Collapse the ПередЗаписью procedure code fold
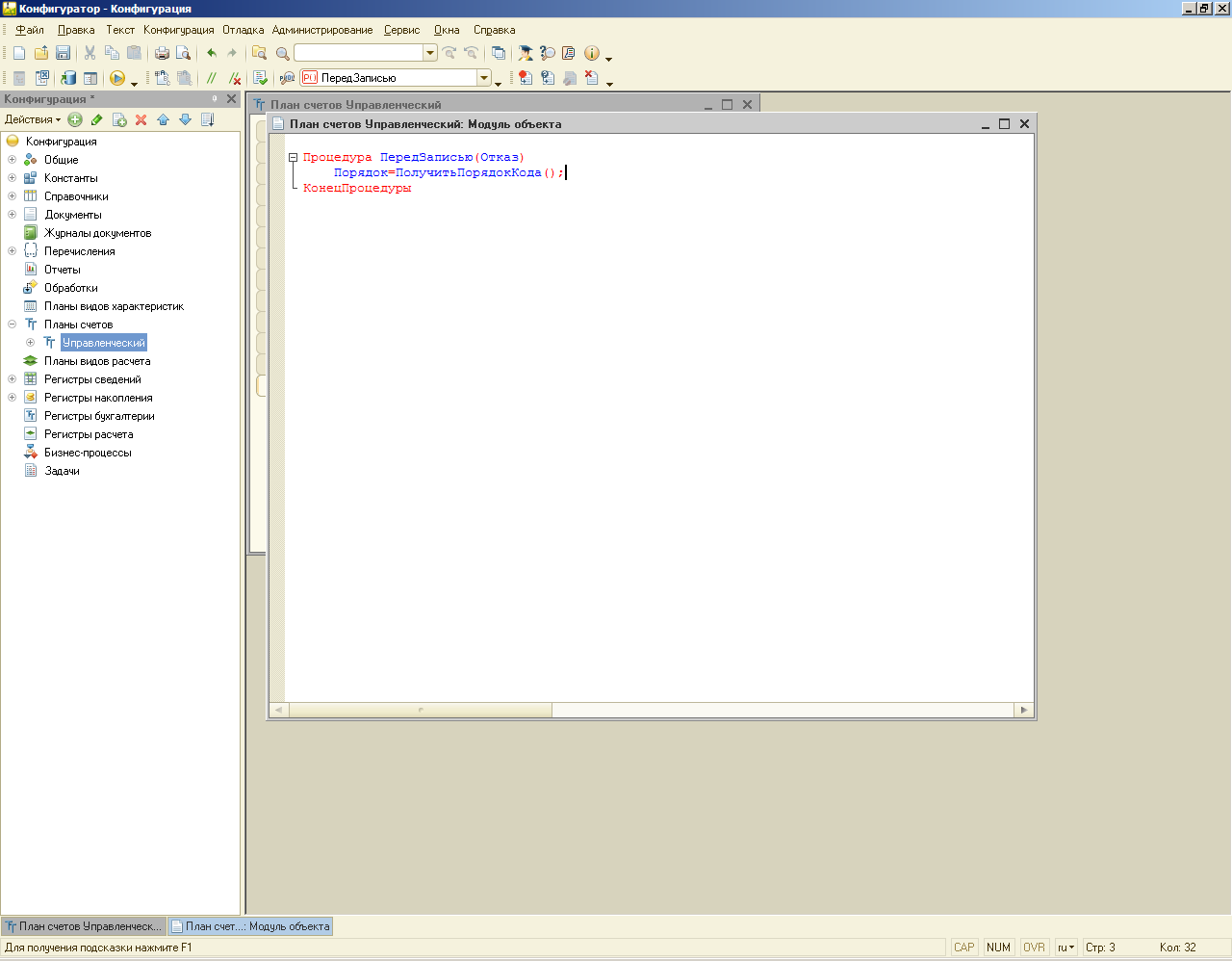 coord(294,158)
